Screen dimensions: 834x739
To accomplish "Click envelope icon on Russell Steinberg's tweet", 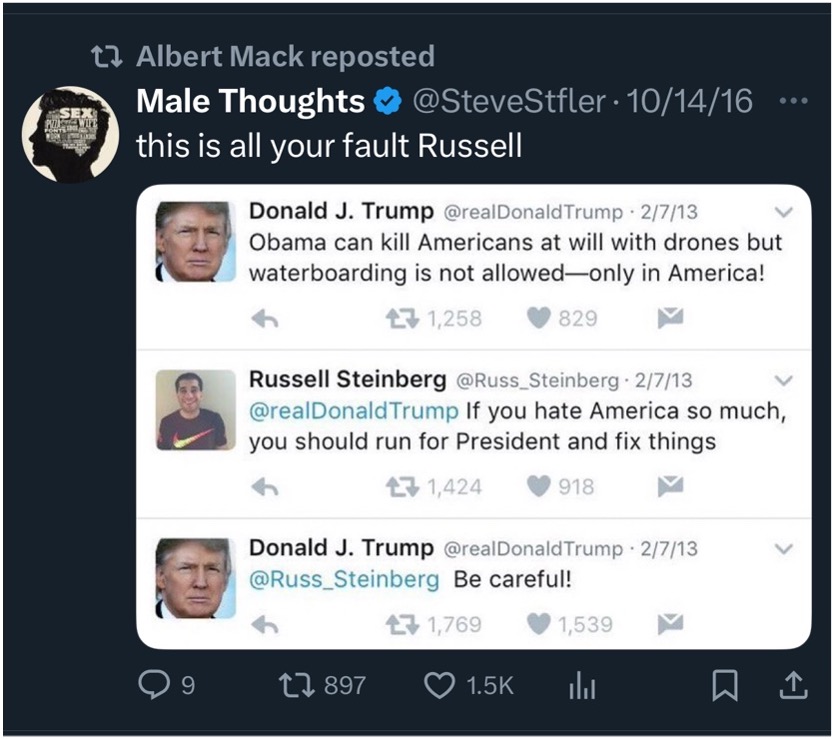I will (x=669, y=487).
